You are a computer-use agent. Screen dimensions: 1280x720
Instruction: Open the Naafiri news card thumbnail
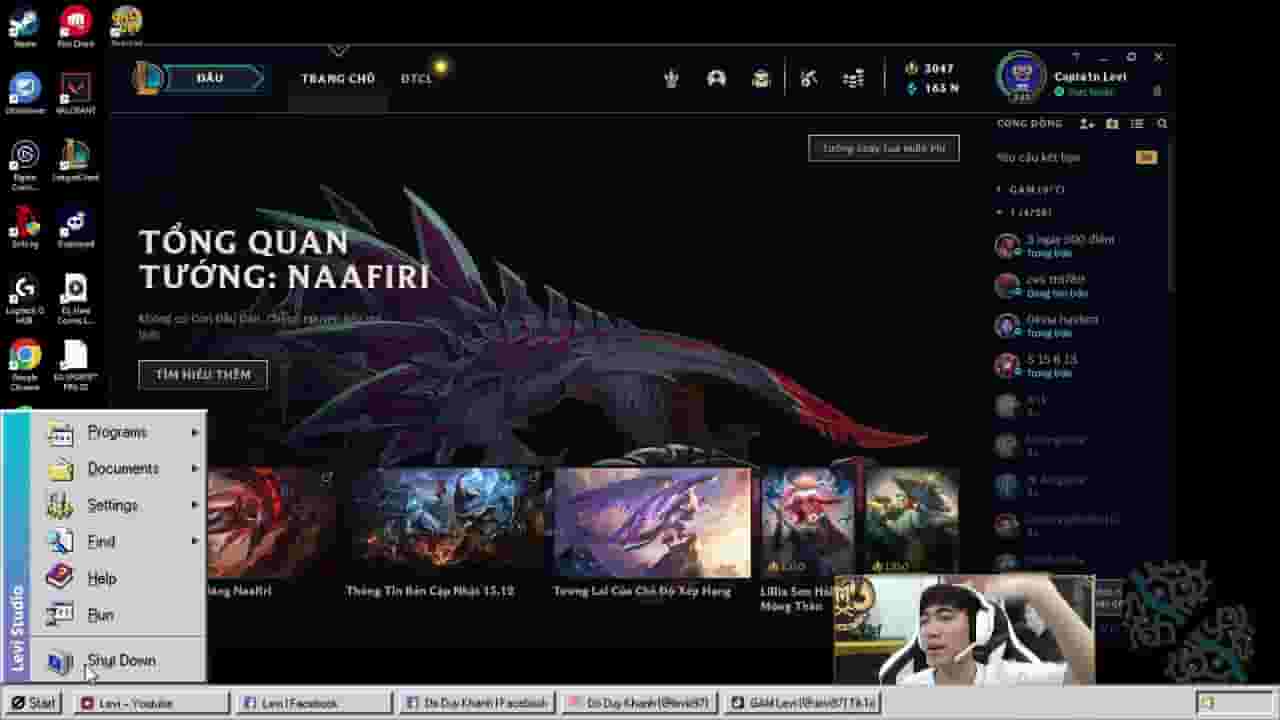pos(272,523)
